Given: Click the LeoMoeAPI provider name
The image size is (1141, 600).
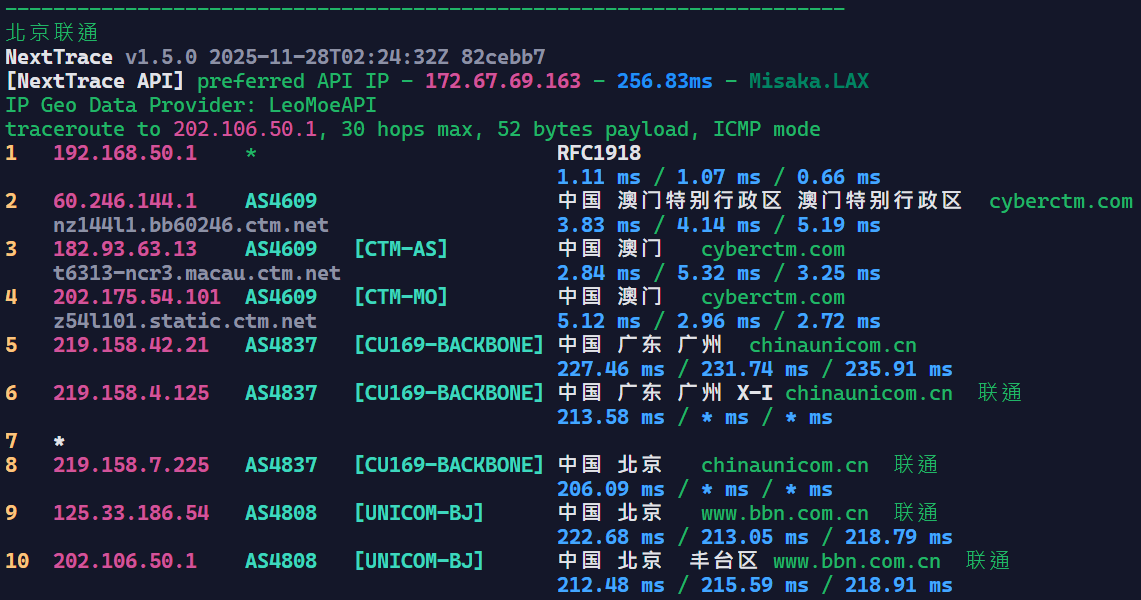Looking at the screenshot, I should tap(316, 105).
